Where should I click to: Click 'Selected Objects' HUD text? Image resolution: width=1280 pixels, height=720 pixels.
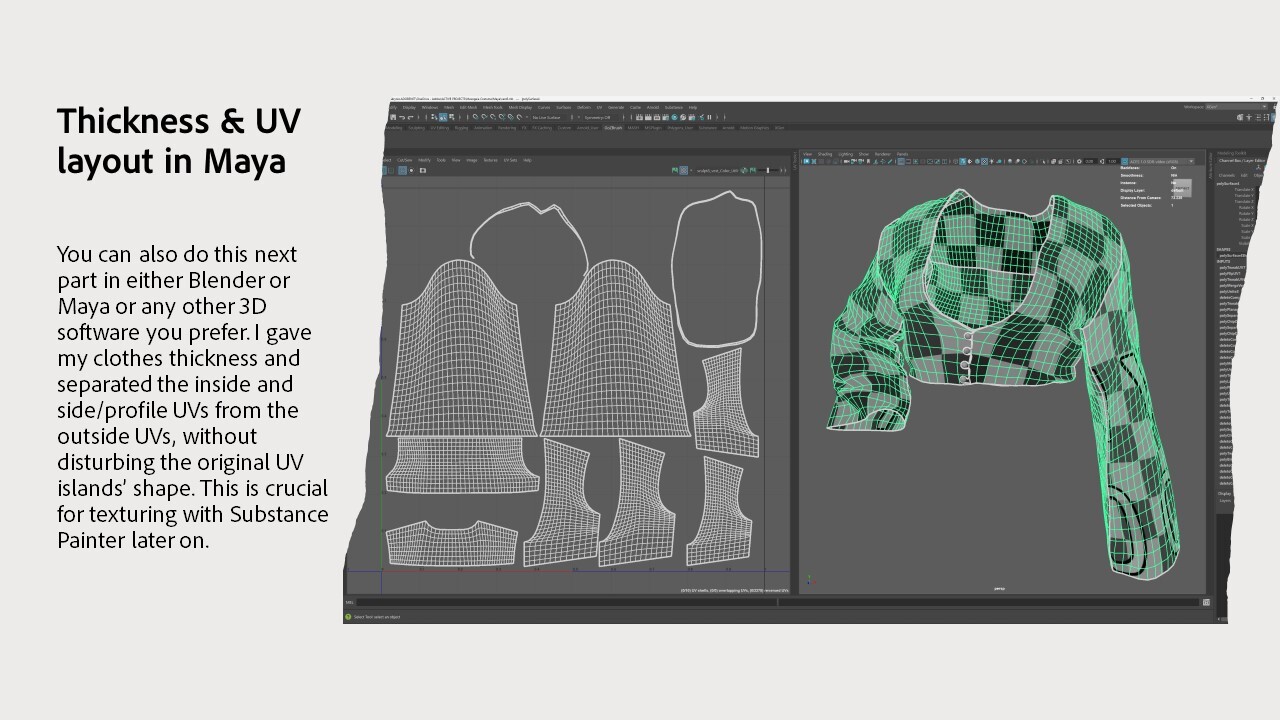[1136, 206]
